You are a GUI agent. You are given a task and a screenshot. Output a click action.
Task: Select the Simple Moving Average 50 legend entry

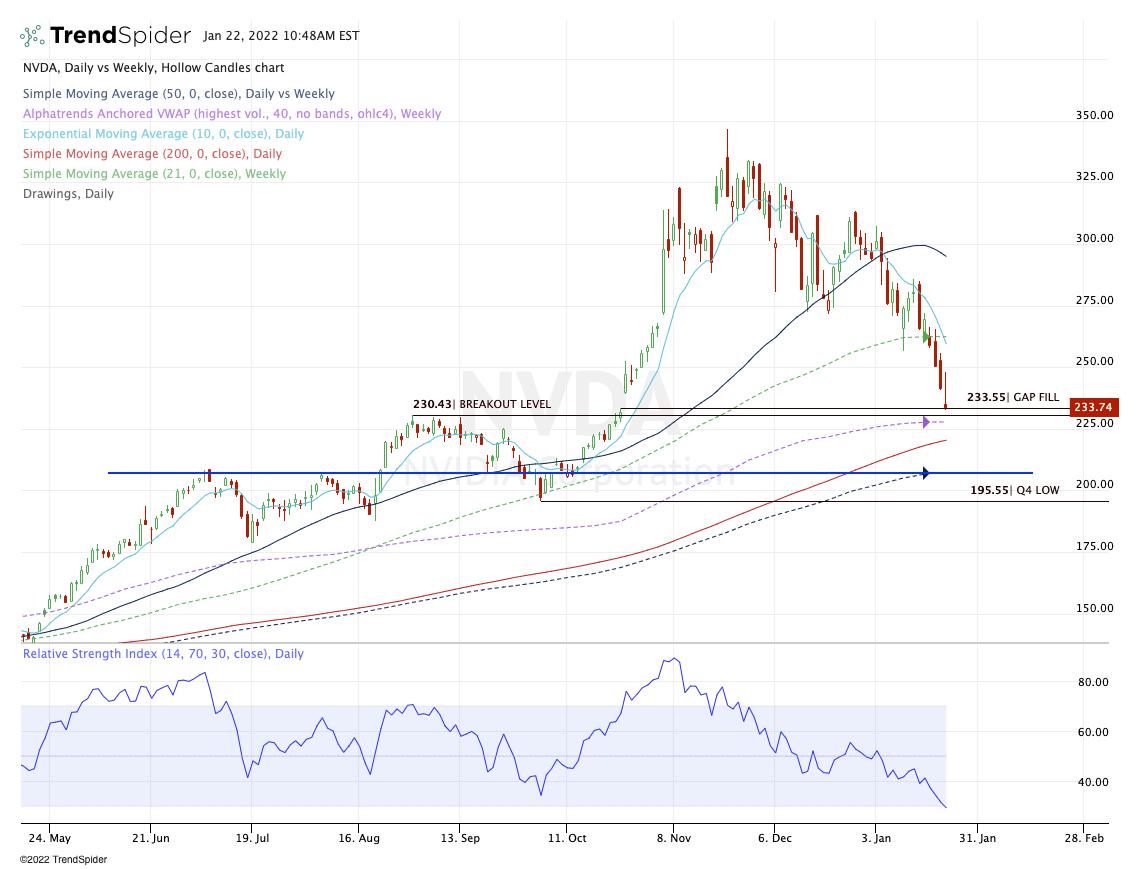(x=179, y=94)
